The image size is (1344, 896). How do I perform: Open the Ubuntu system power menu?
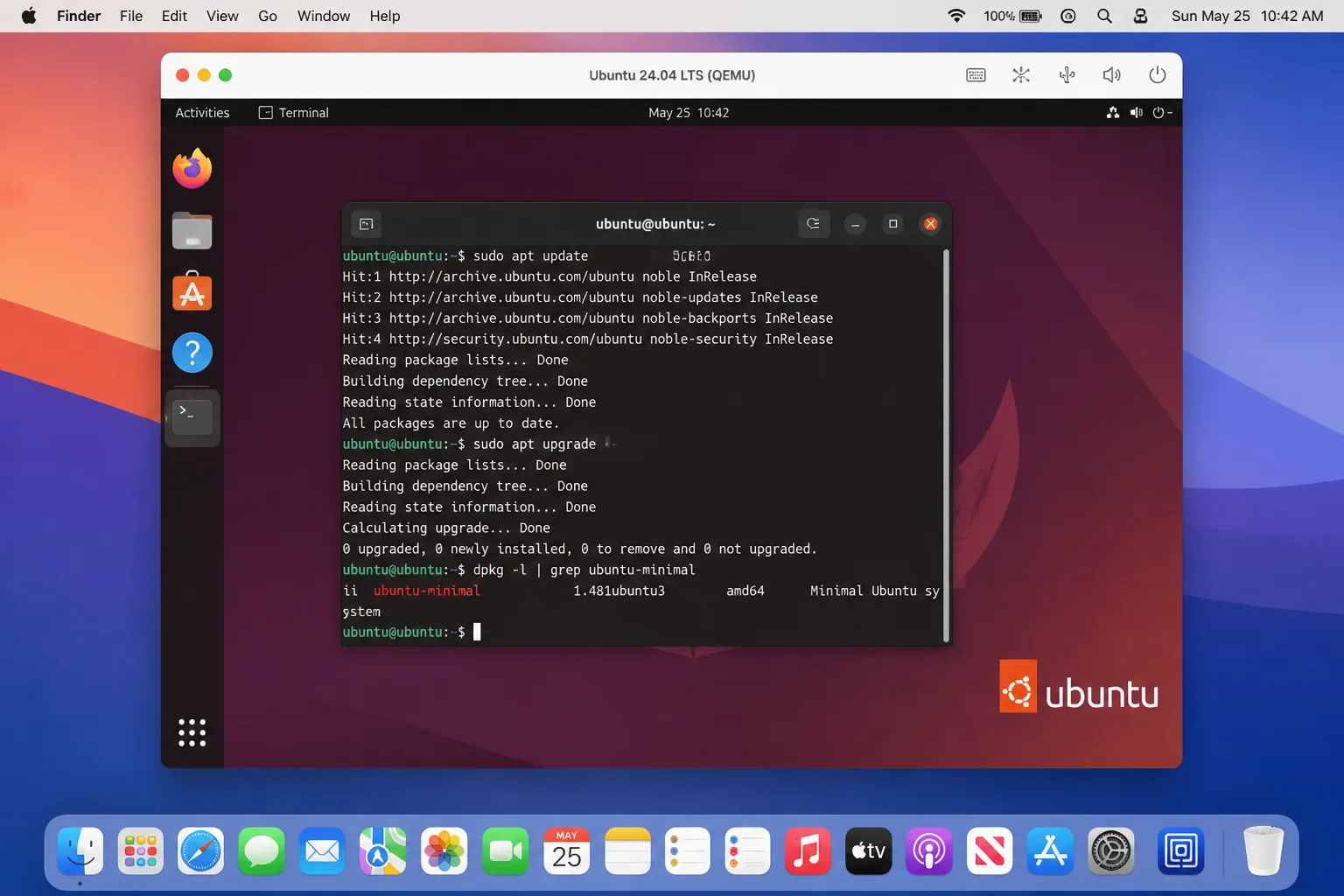coord(1162,113)
